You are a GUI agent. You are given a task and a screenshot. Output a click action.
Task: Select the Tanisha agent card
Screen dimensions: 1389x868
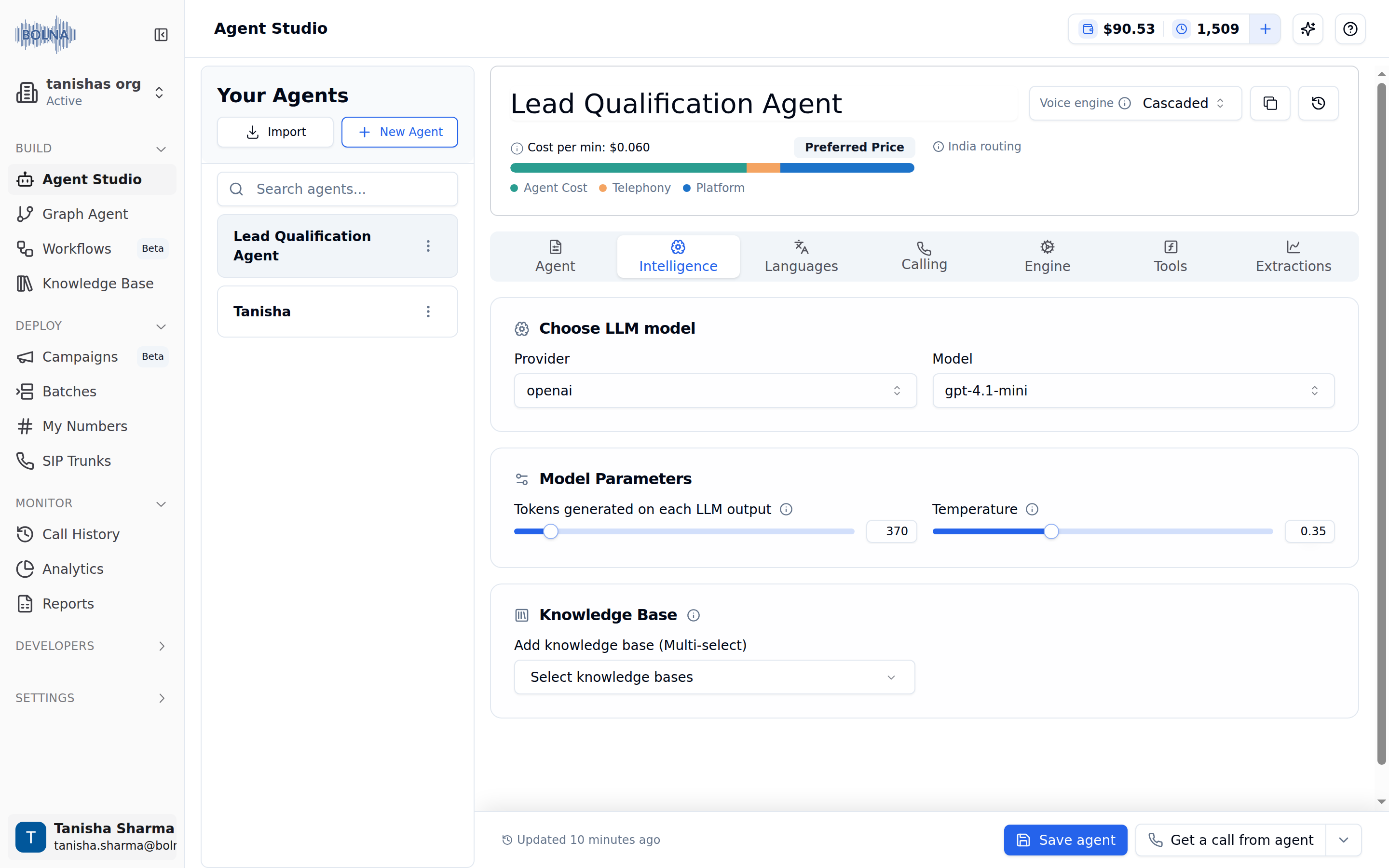(338, 311)
